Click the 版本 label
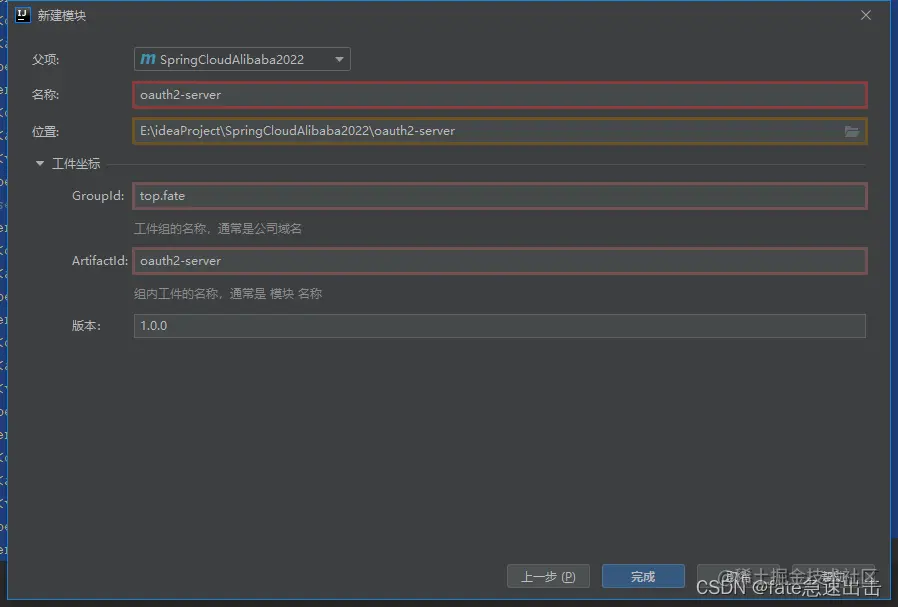898x607 pixels. tap(86, 326)
